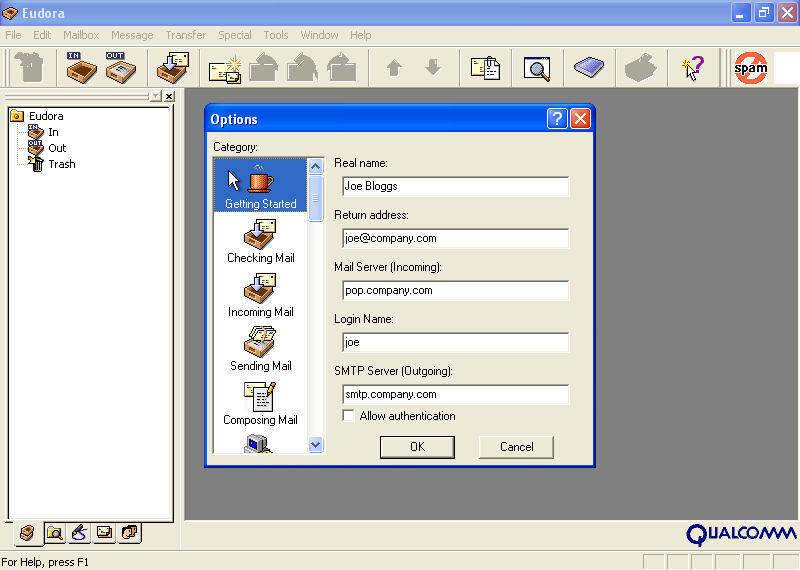Open the File menu
The image size is (800, 570).
point(13,35)
